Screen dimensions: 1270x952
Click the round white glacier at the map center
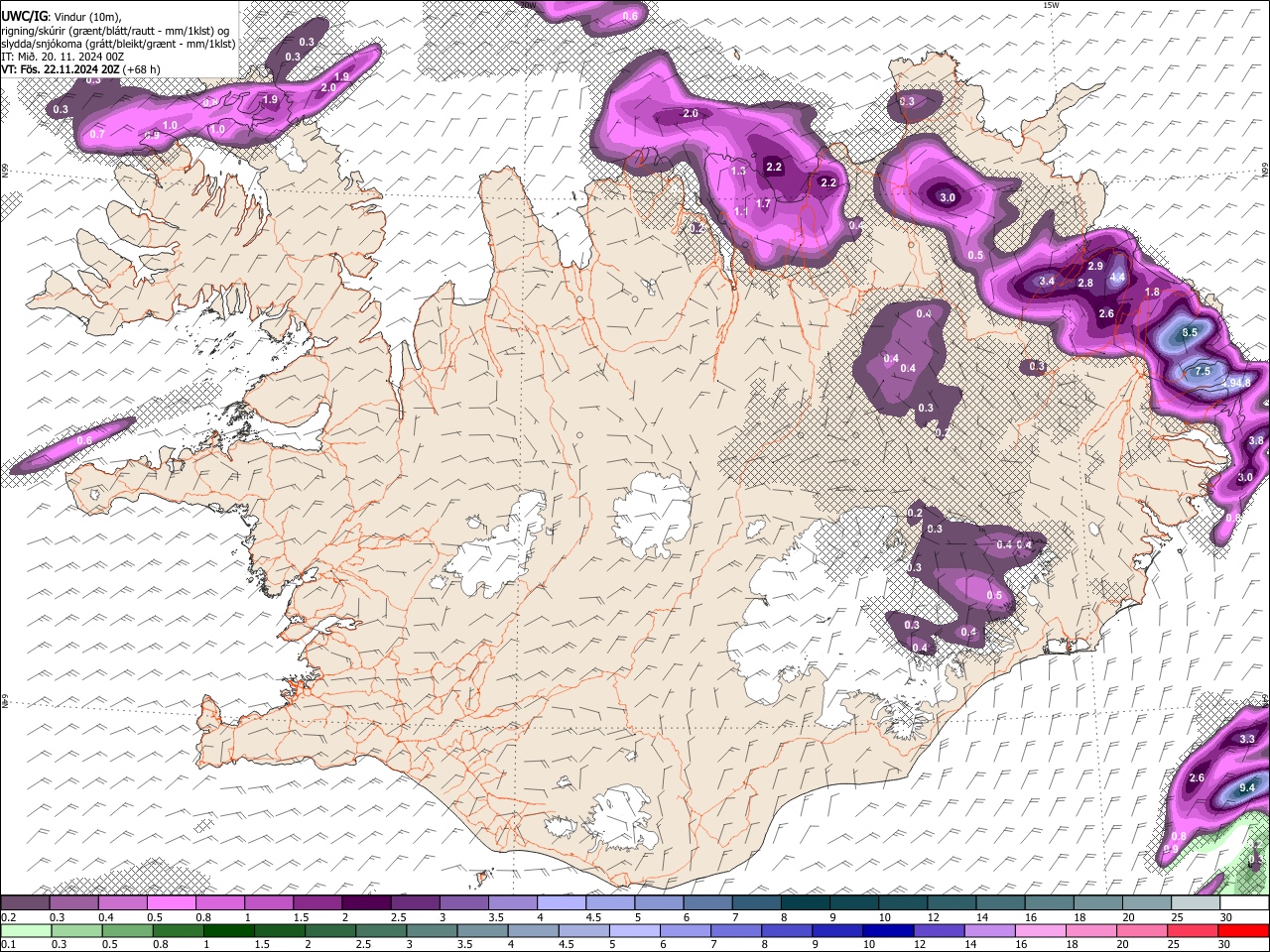[652, 516]
